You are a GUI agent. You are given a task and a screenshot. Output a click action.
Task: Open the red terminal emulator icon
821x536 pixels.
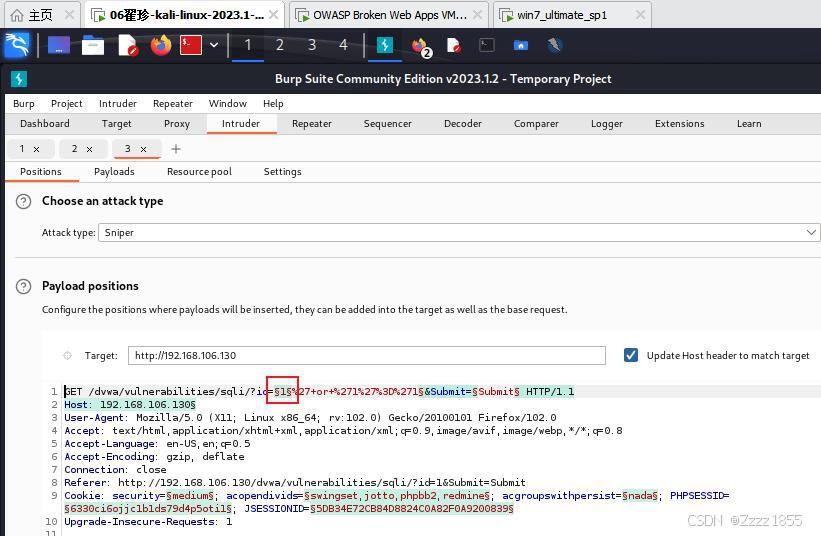click(x=191, y=46)
